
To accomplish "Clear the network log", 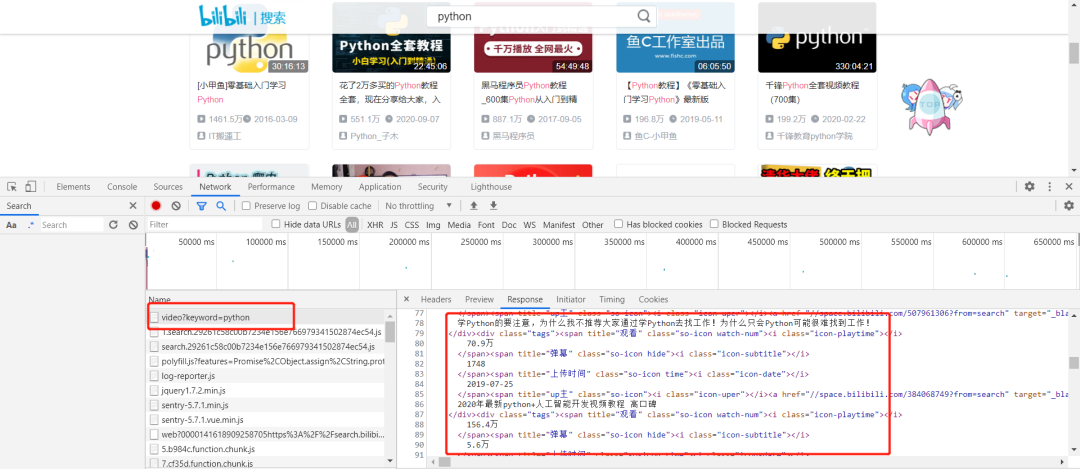I will 176,206.
